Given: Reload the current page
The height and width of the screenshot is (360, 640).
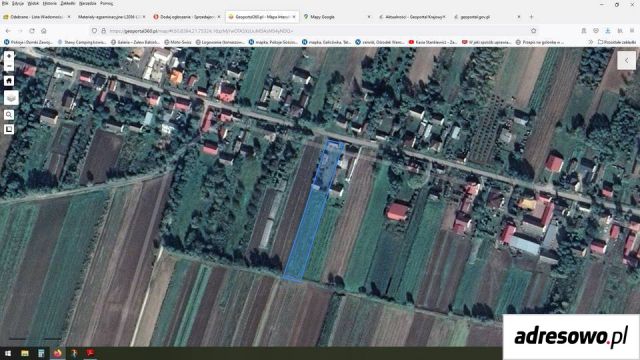Looking at the screenshot, I should tap(32, 31).
